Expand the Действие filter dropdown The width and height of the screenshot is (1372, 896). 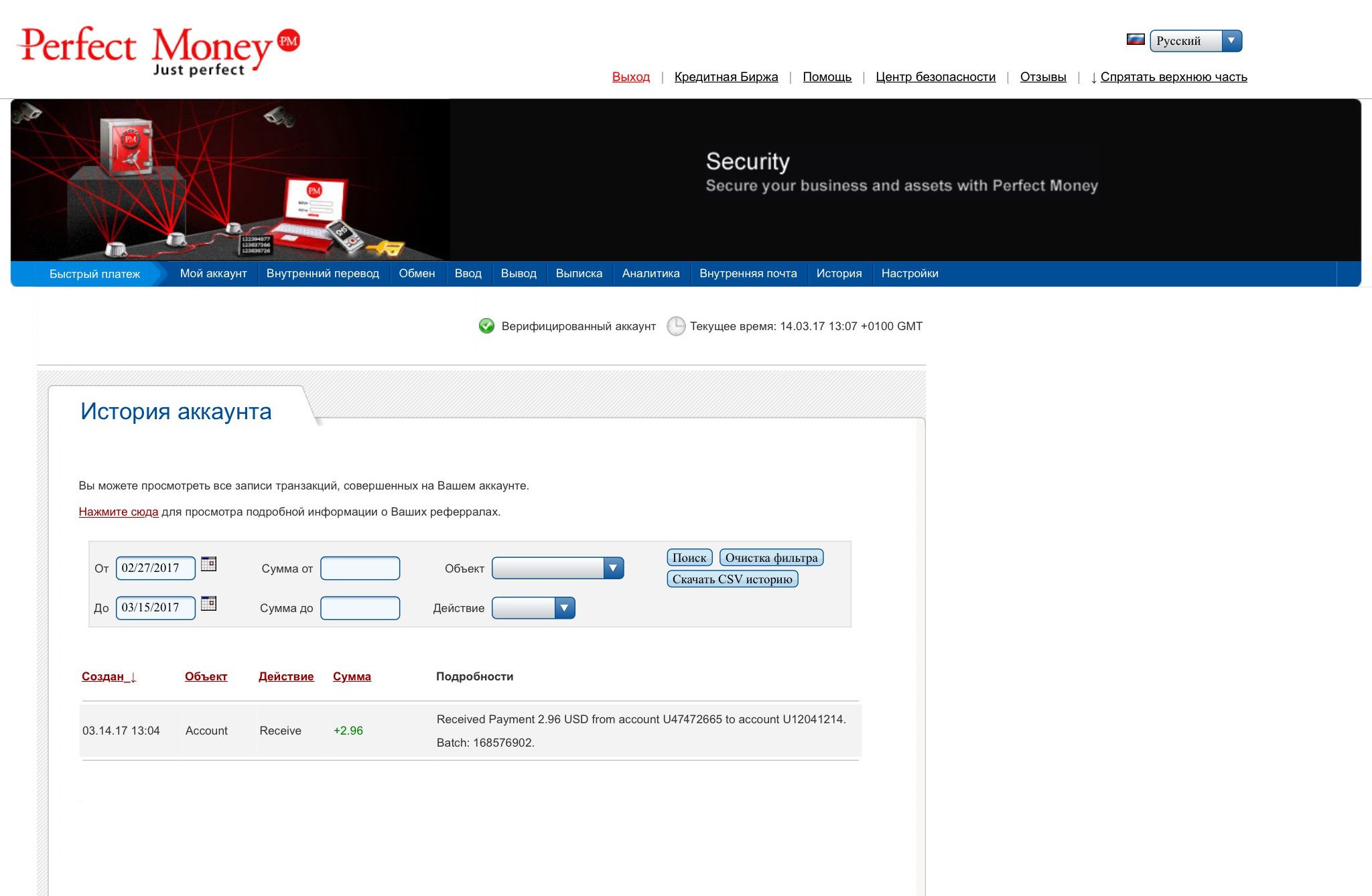click(x=533, y=607)
